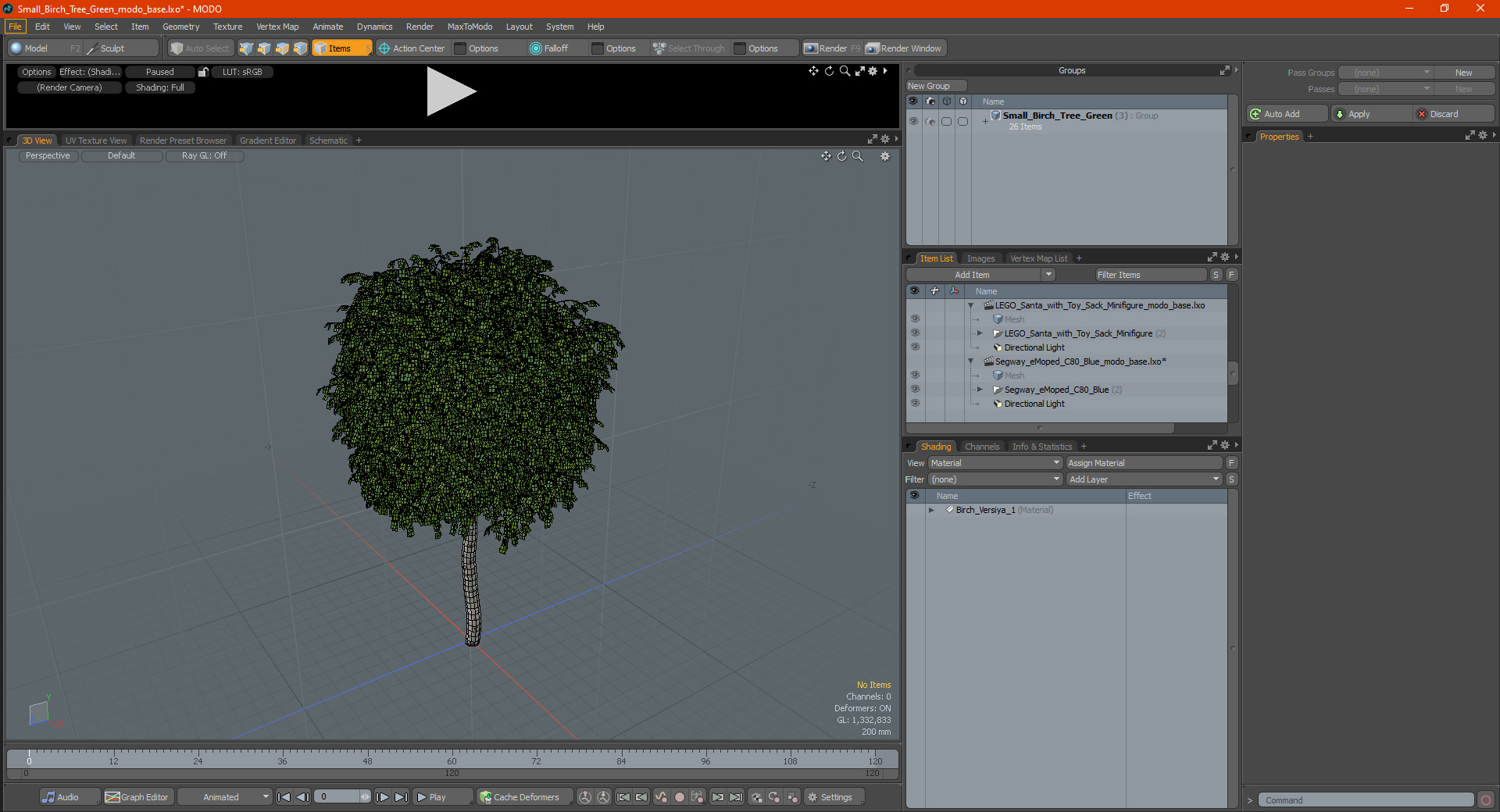Pan the 3D viewport with move icon

826,156
